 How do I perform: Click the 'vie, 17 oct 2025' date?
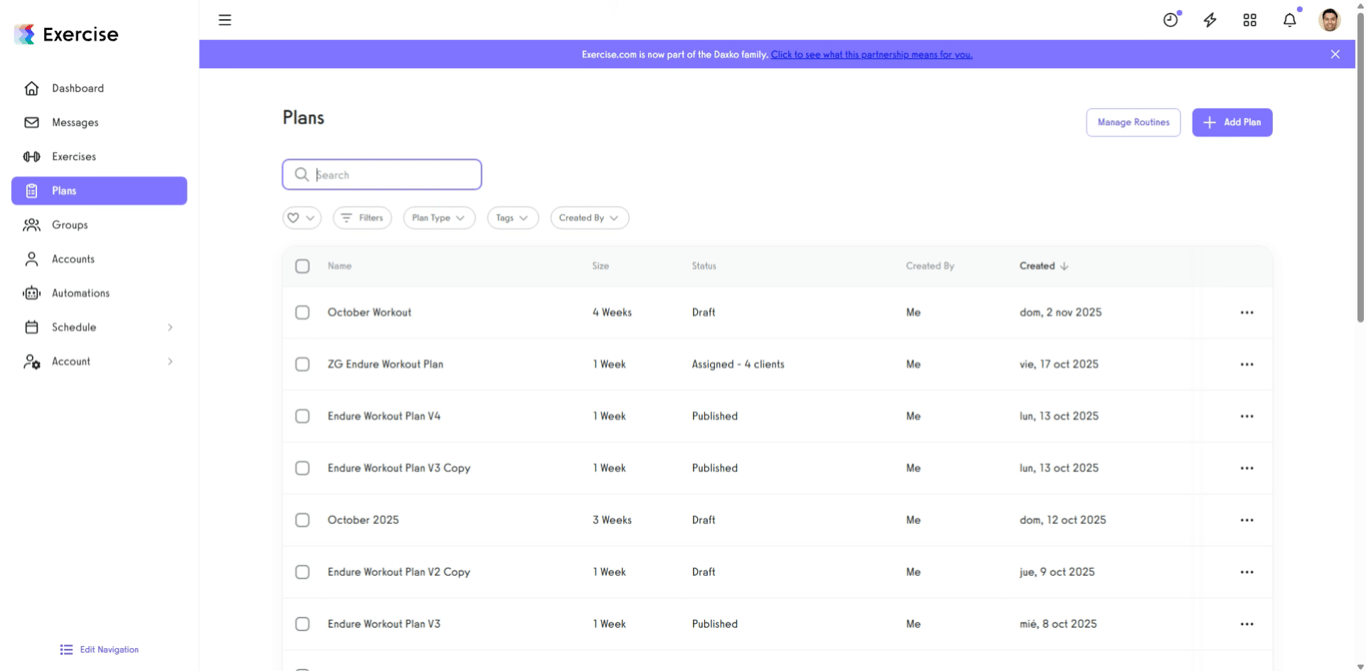[x=1059, y=364]
